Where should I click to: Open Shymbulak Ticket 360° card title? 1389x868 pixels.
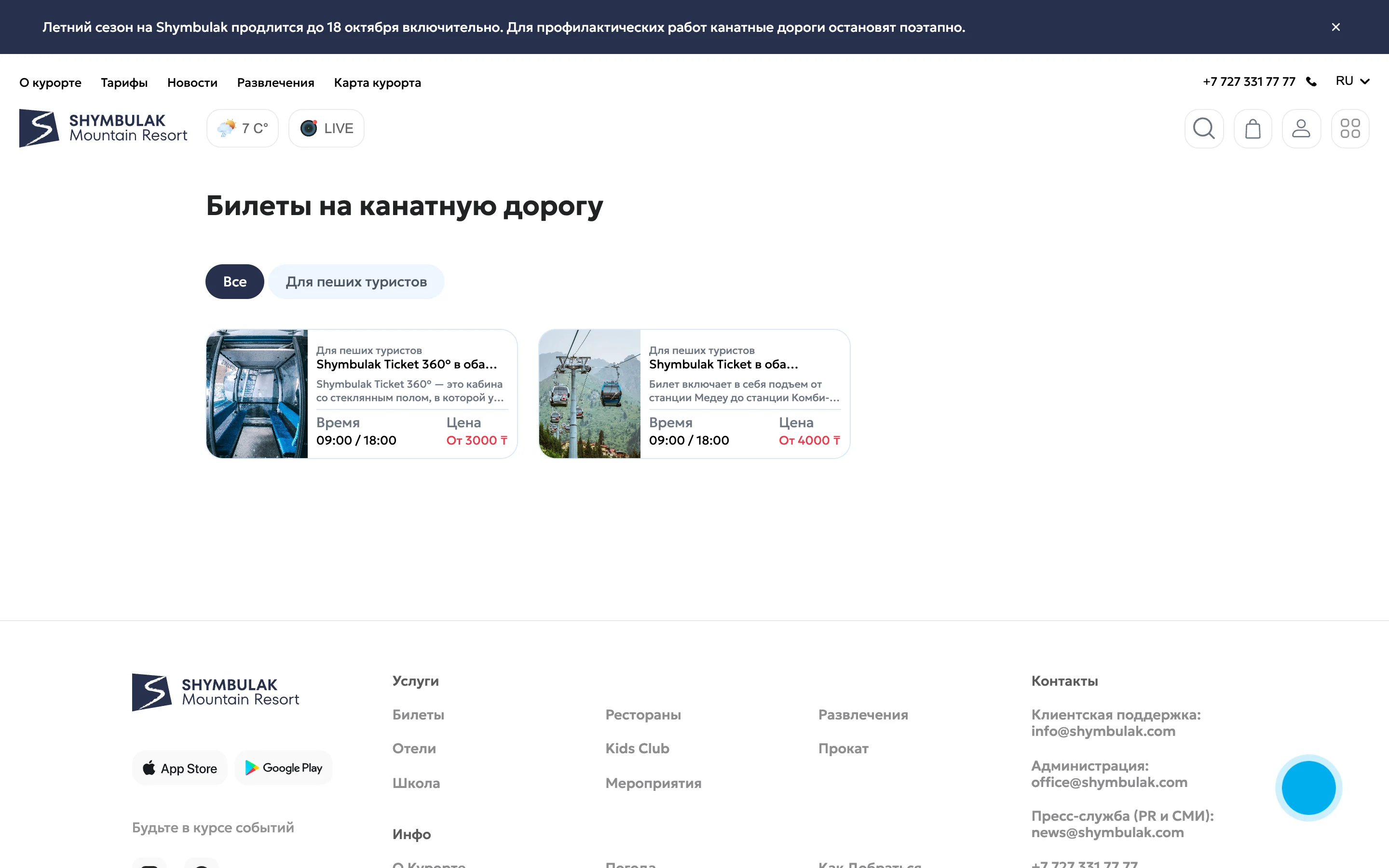coord(407,365)
